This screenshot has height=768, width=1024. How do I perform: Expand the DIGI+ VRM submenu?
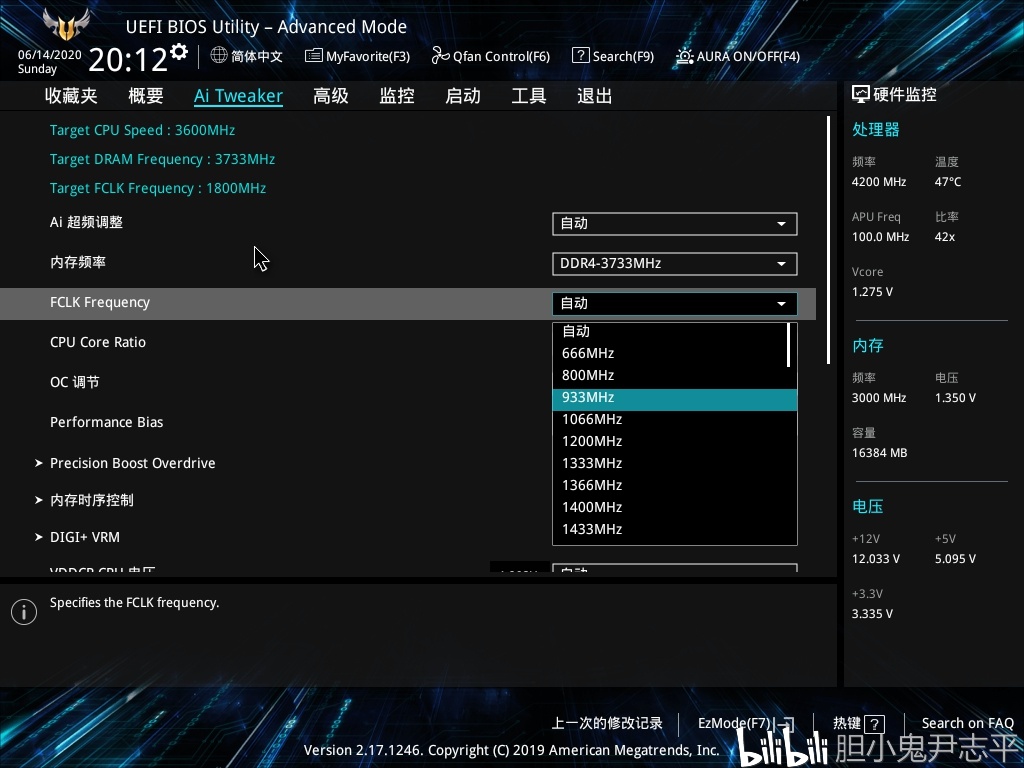click(77, 537)
